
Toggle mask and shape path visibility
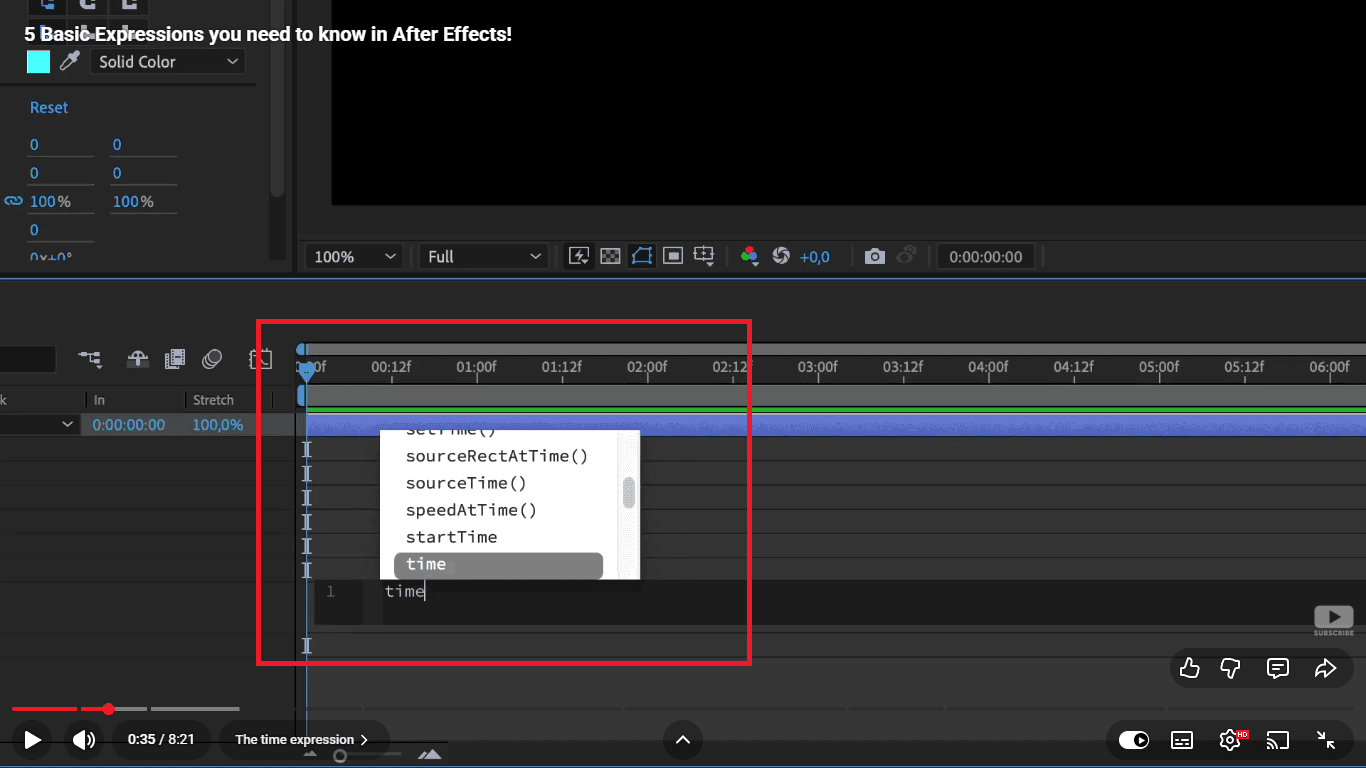(x=641, y=256)
